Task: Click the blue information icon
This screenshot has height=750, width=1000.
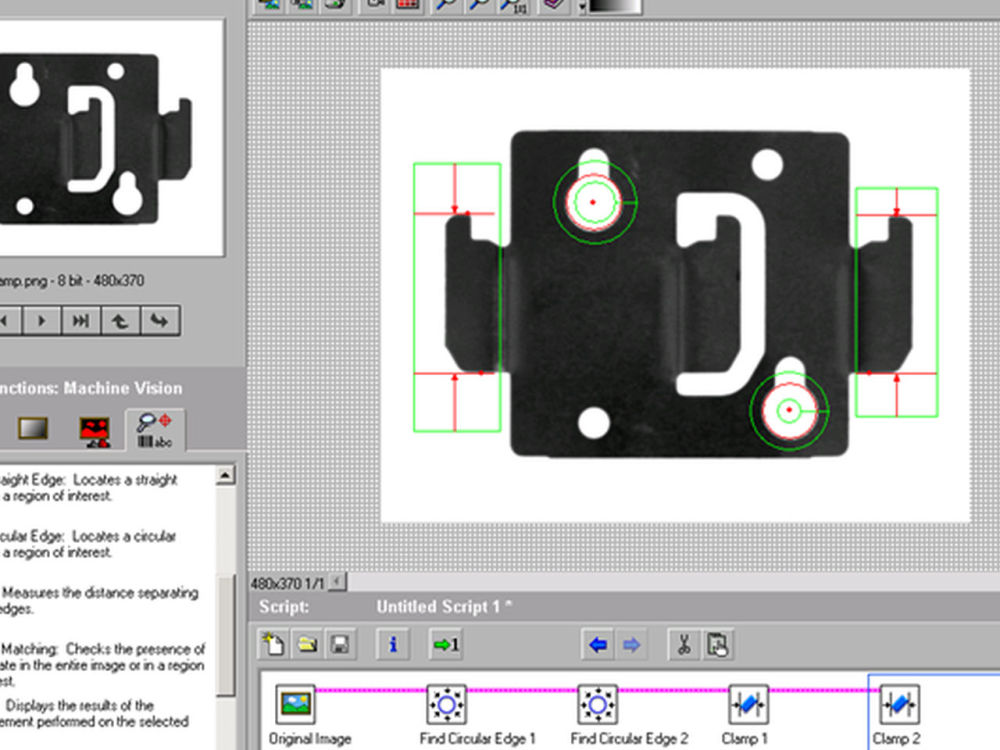Action: click(x=393, y=645)
